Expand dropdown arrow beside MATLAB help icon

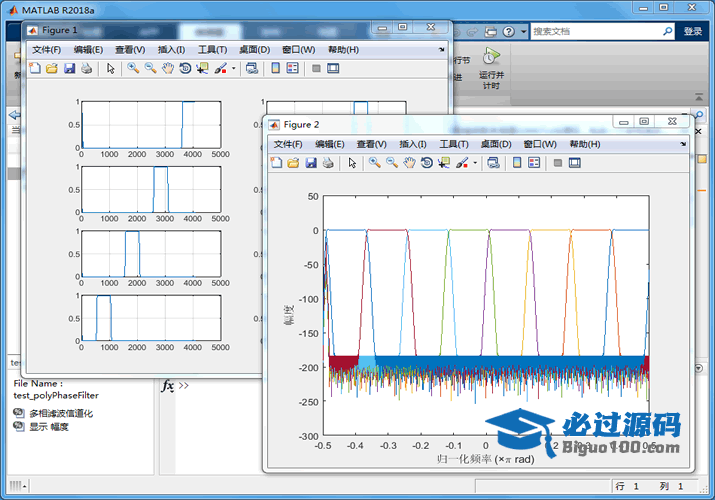tap(523, 31)
